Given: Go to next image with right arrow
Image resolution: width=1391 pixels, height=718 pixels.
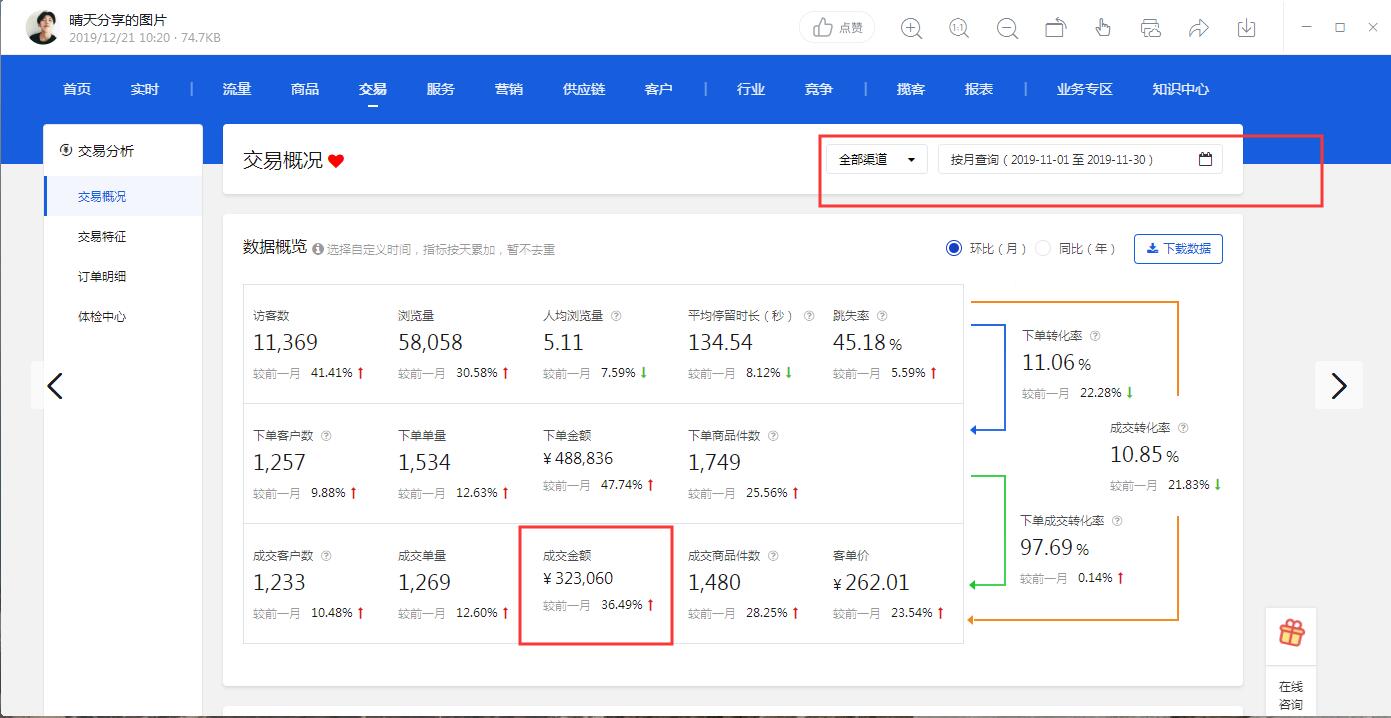Looking at the screenshot, I should pyautogui.click(x=1339, y=386).
